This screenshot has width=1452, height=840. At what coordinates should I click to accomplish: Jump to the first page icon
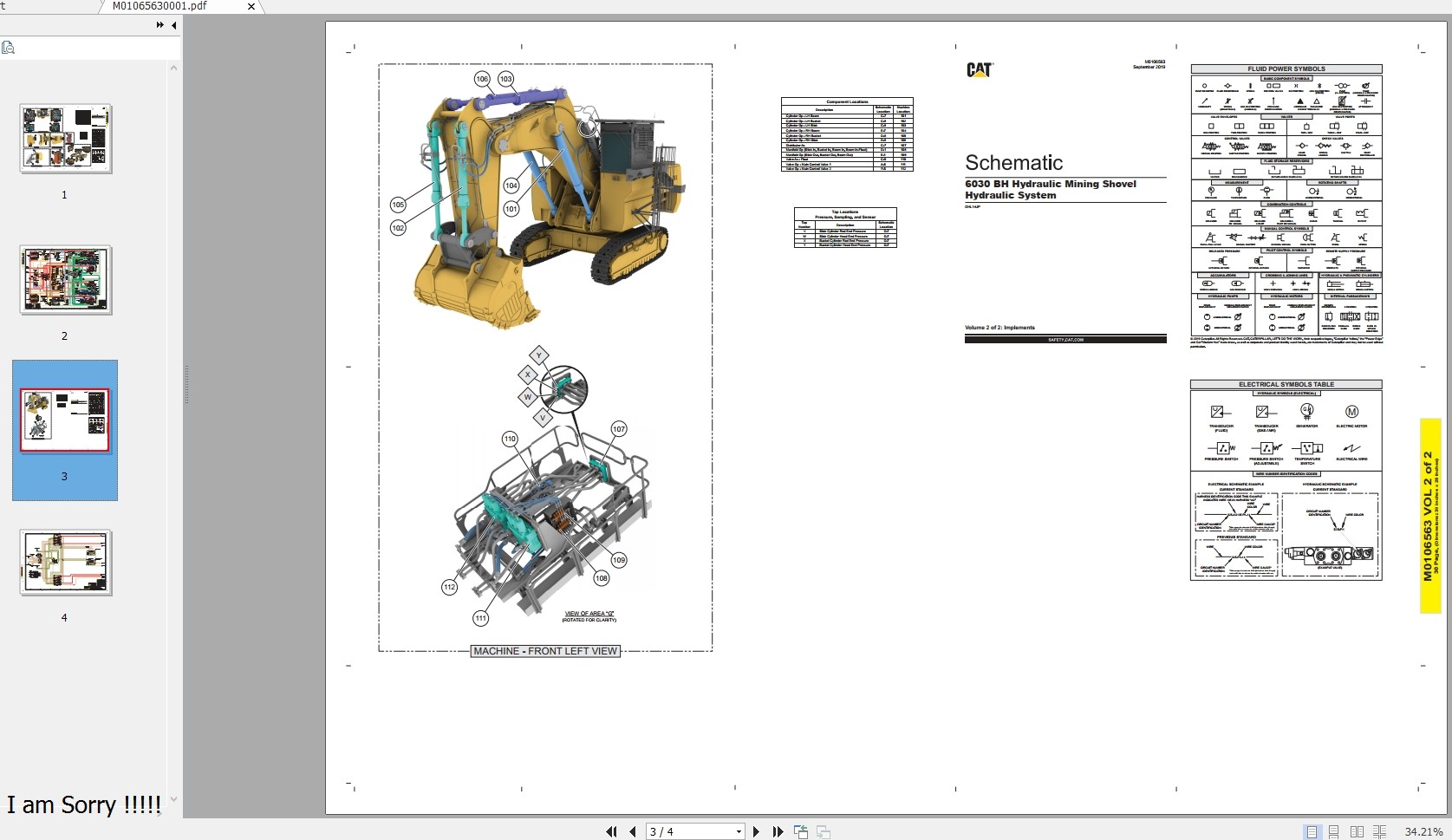(x=611, y=831)
